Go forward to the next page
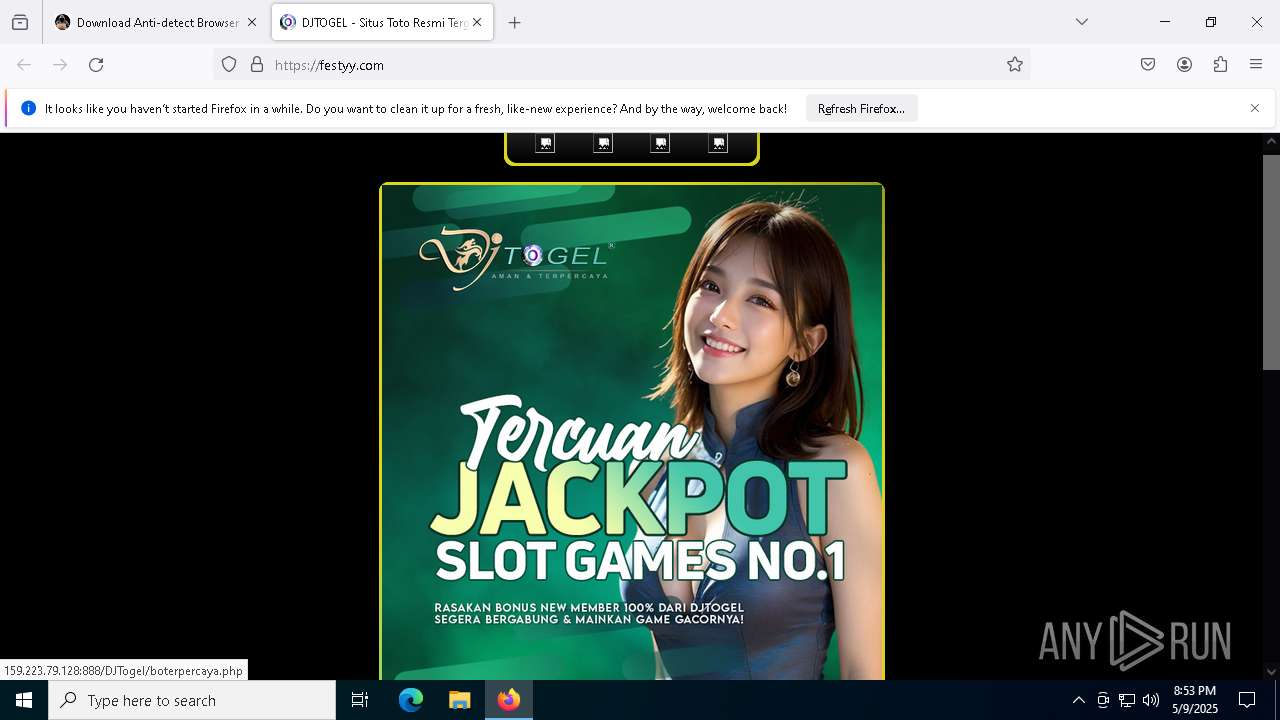The height and width of the screenshot is (720, 1280). [x=60, y=65]
